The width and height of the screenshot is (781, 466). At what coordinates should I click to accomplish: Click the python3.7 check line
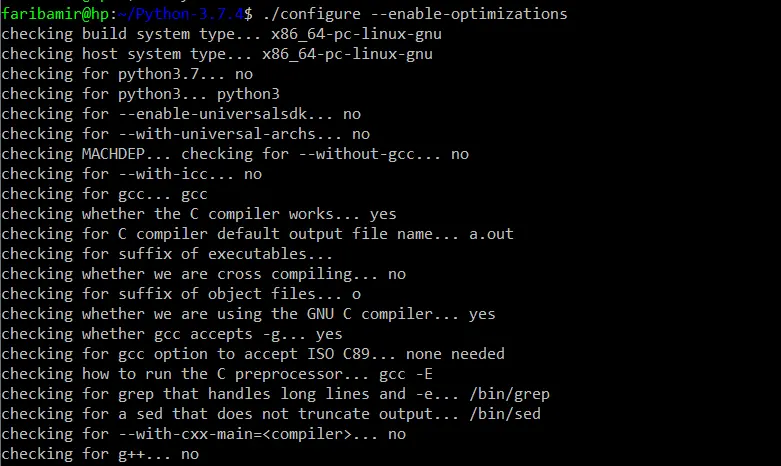point(127,74)
